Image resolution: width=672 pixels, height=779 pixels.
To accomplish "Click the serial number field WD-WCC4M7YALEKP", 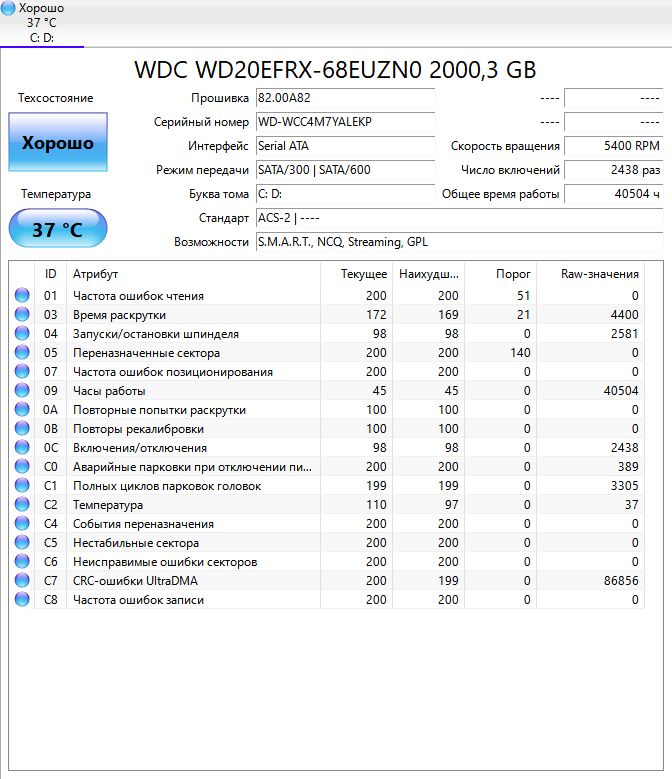I will (x=345, y=122).
